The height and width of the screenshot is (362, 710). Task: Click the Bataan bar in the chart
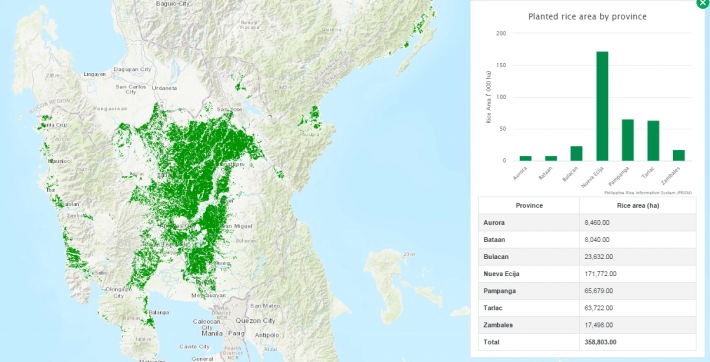551,158
